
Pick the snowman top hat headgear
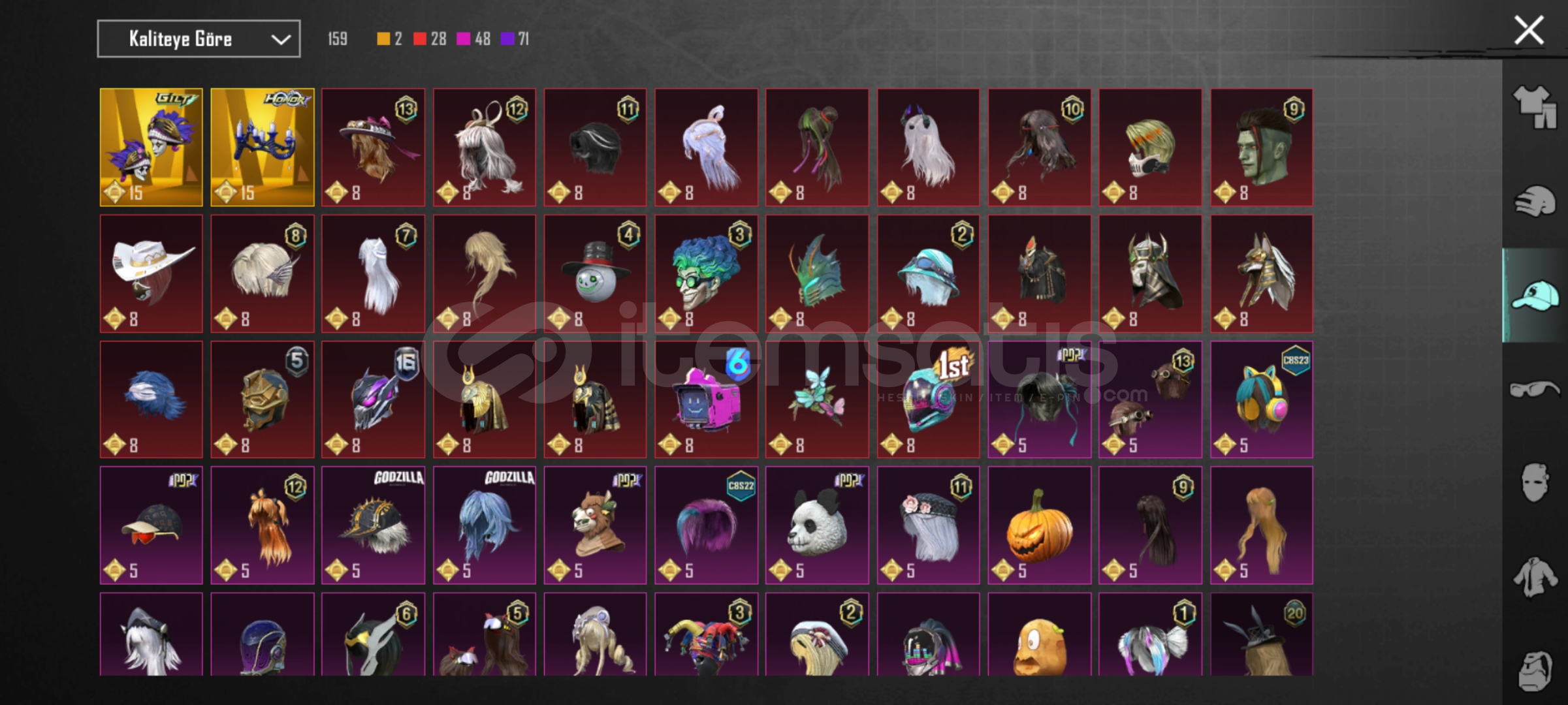point(595,273)
